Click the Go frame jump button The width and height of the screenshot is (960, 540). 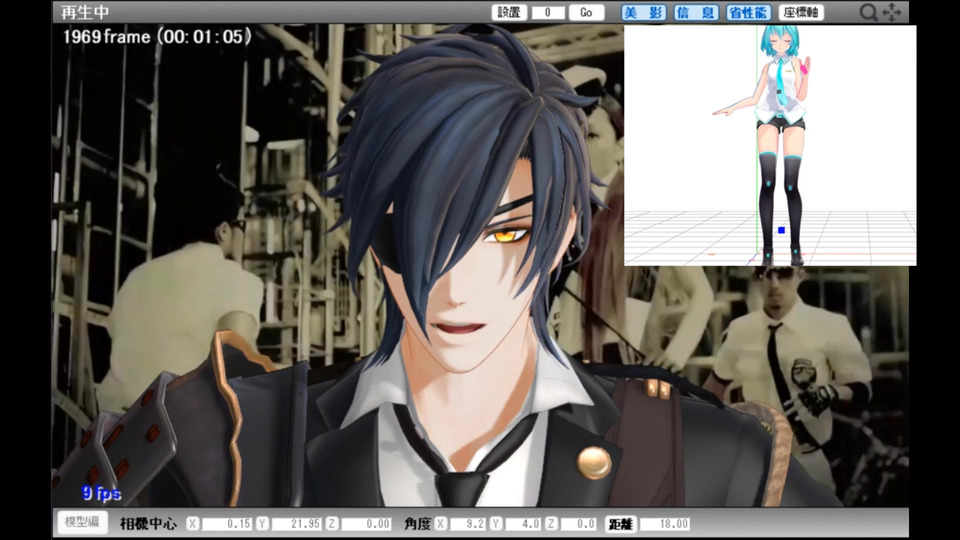coord(587,12)
